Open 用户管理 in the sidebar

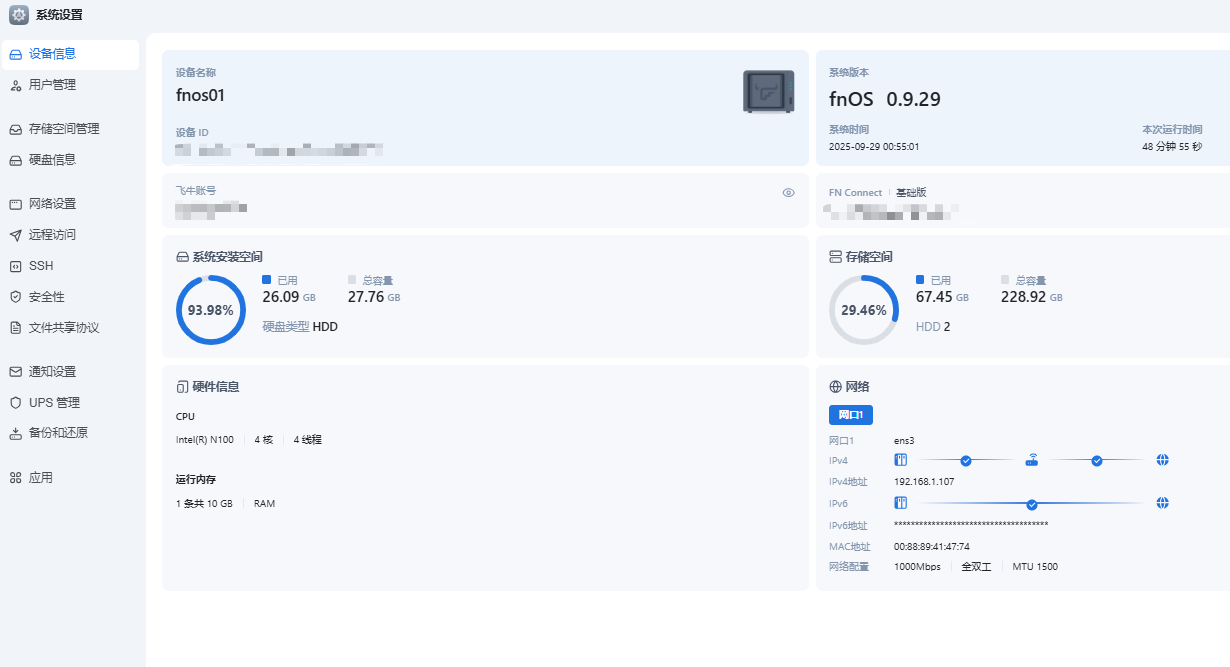click(x=70, y=85)
